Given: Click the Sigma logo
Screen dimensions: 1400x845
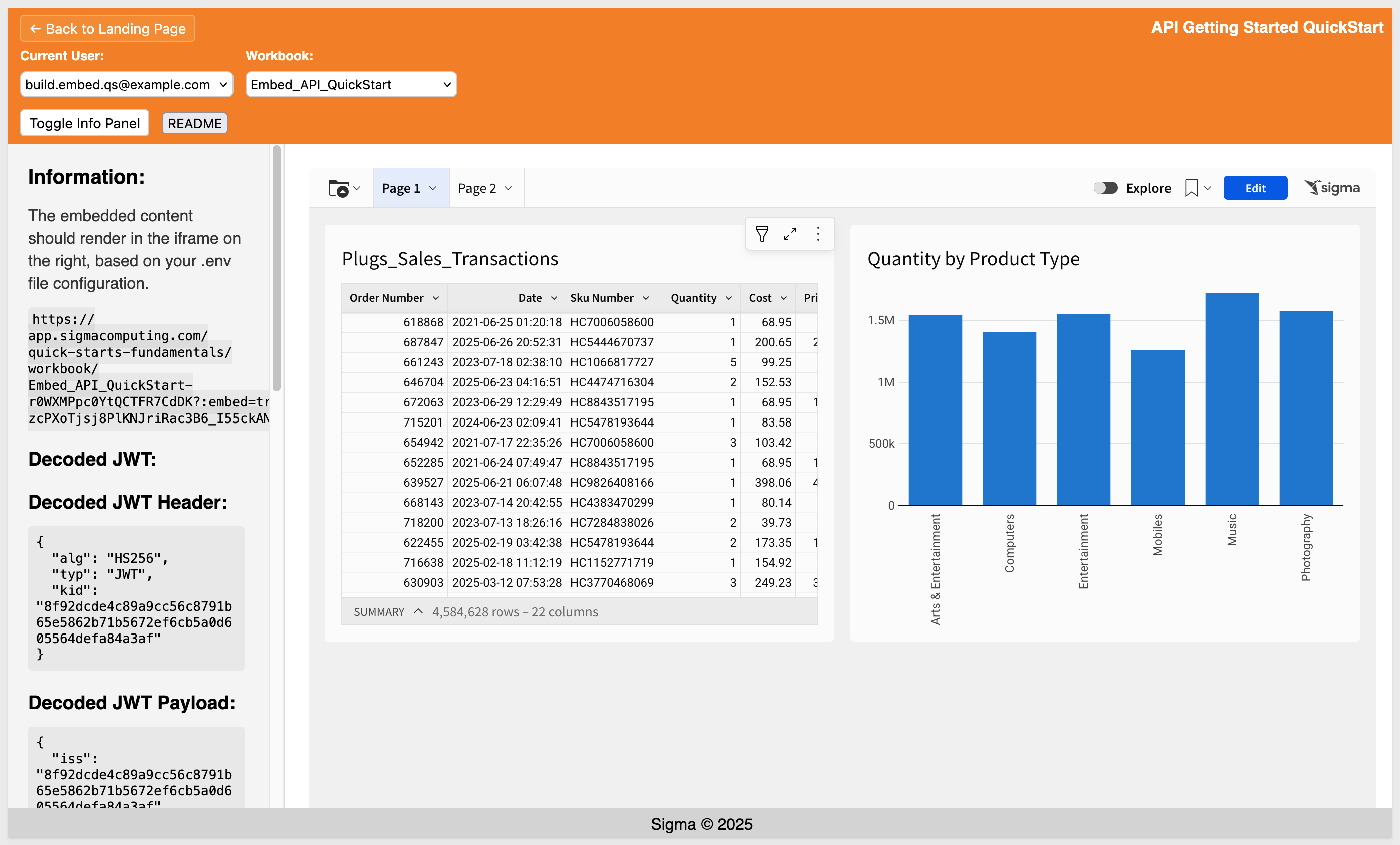Looking at the screenshot, I should click(x=1332, y=187).
